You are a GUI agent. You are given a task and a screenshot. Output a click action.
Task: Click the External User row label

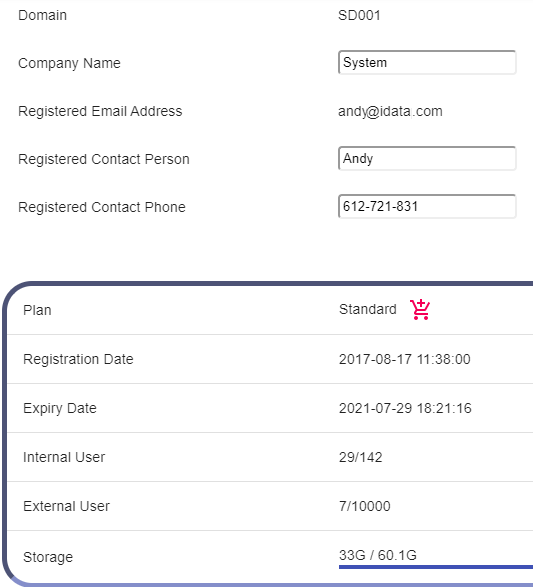click(x=66, y=506)
